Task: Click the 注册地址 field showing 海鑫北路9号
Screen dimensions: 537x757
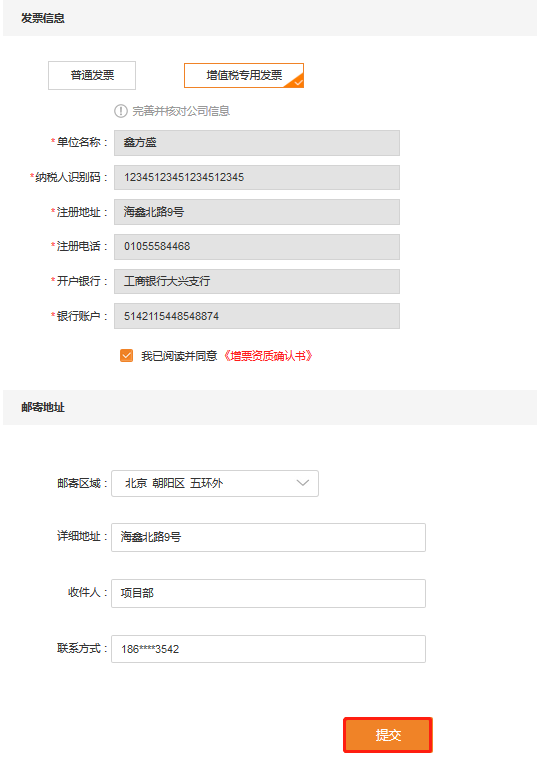Action: [x=257, y=212]
